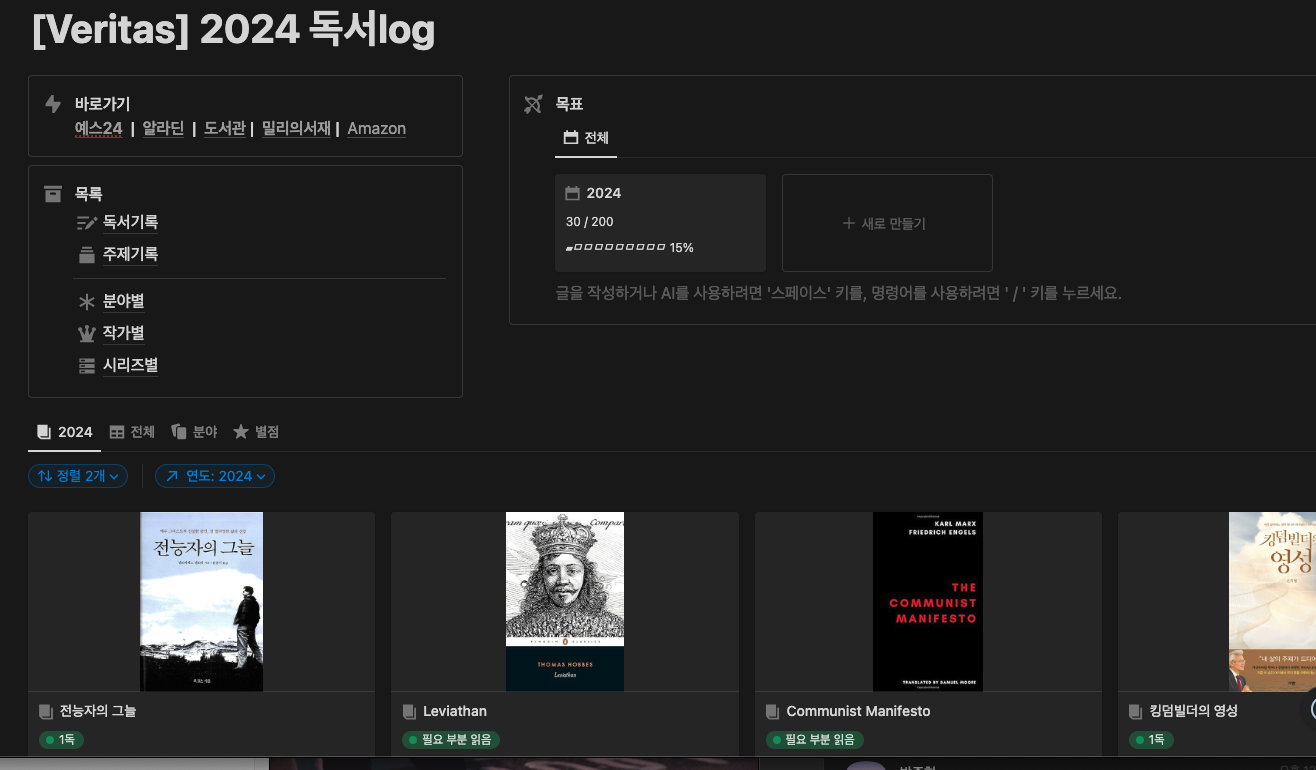Click the list icon next to 시리즈별

click(x=87, y=365)
